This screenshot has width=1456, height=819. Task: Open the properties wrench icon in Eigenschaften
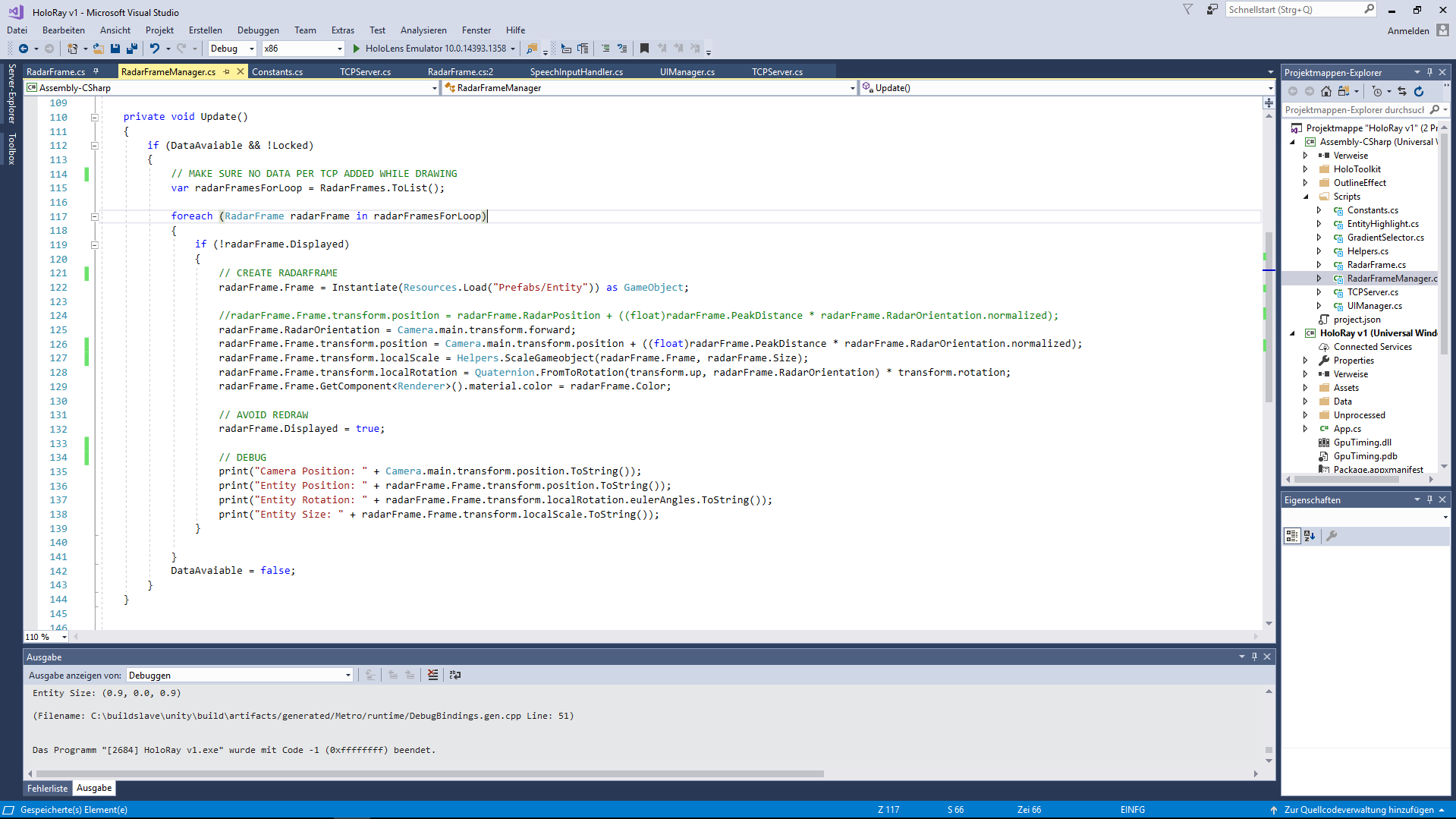(x=1332, y=536)
